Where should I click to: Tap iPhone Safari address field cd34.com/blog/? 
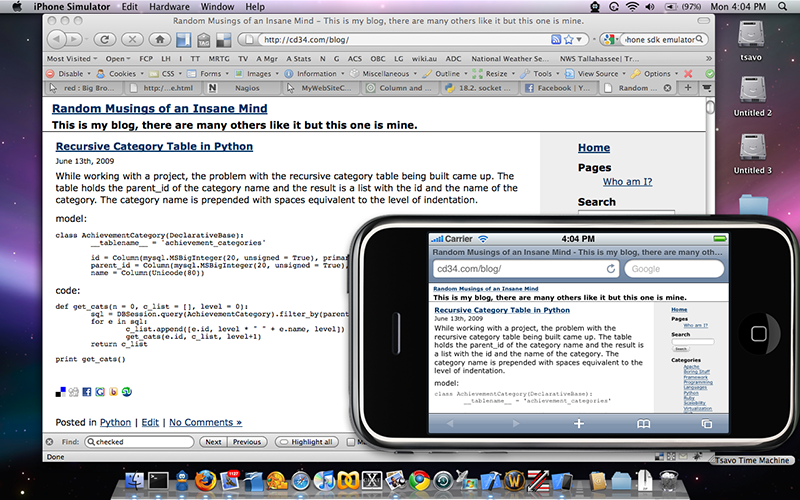pos(526,269)
